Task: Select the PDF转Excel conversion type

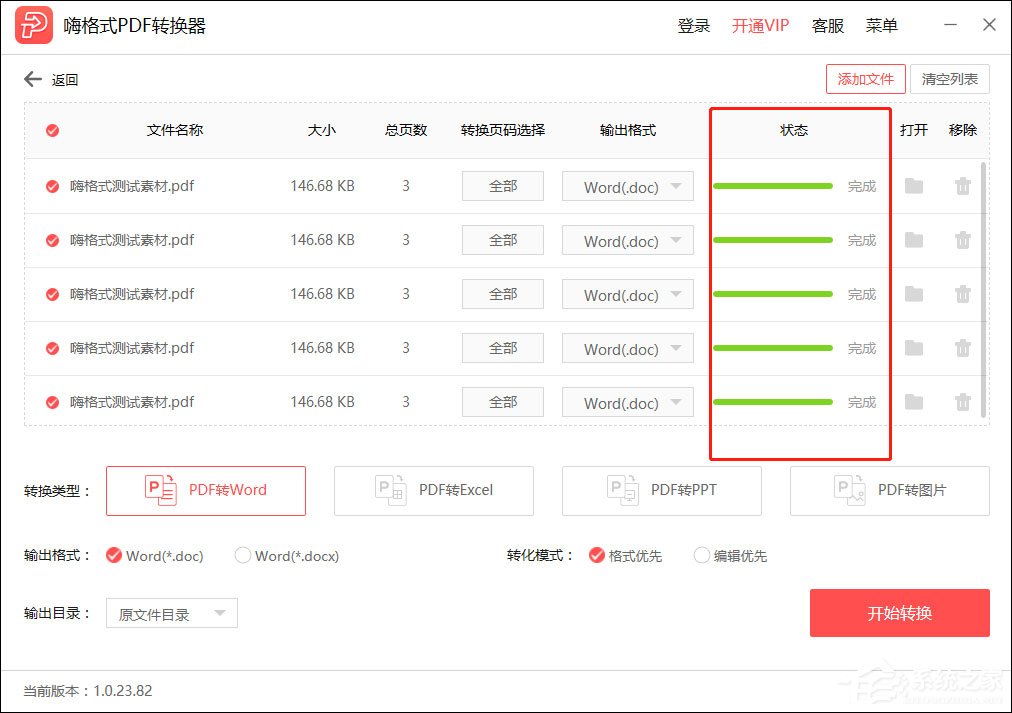Action: (433, 491)
